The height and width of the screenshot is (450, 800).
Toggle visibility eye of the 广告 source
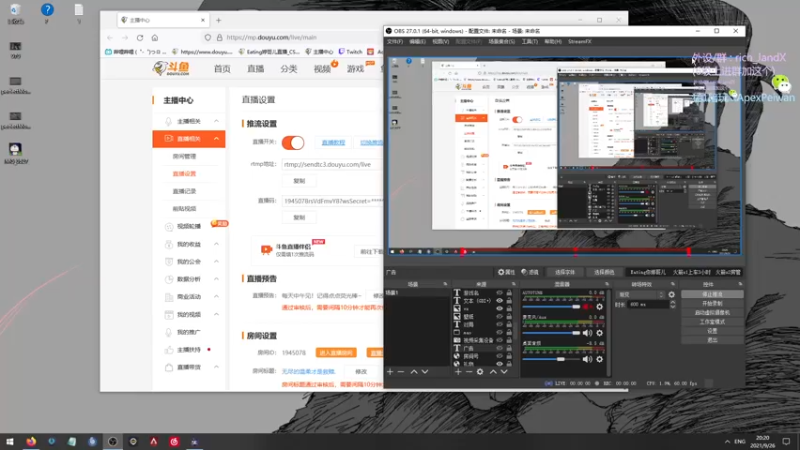499,348
